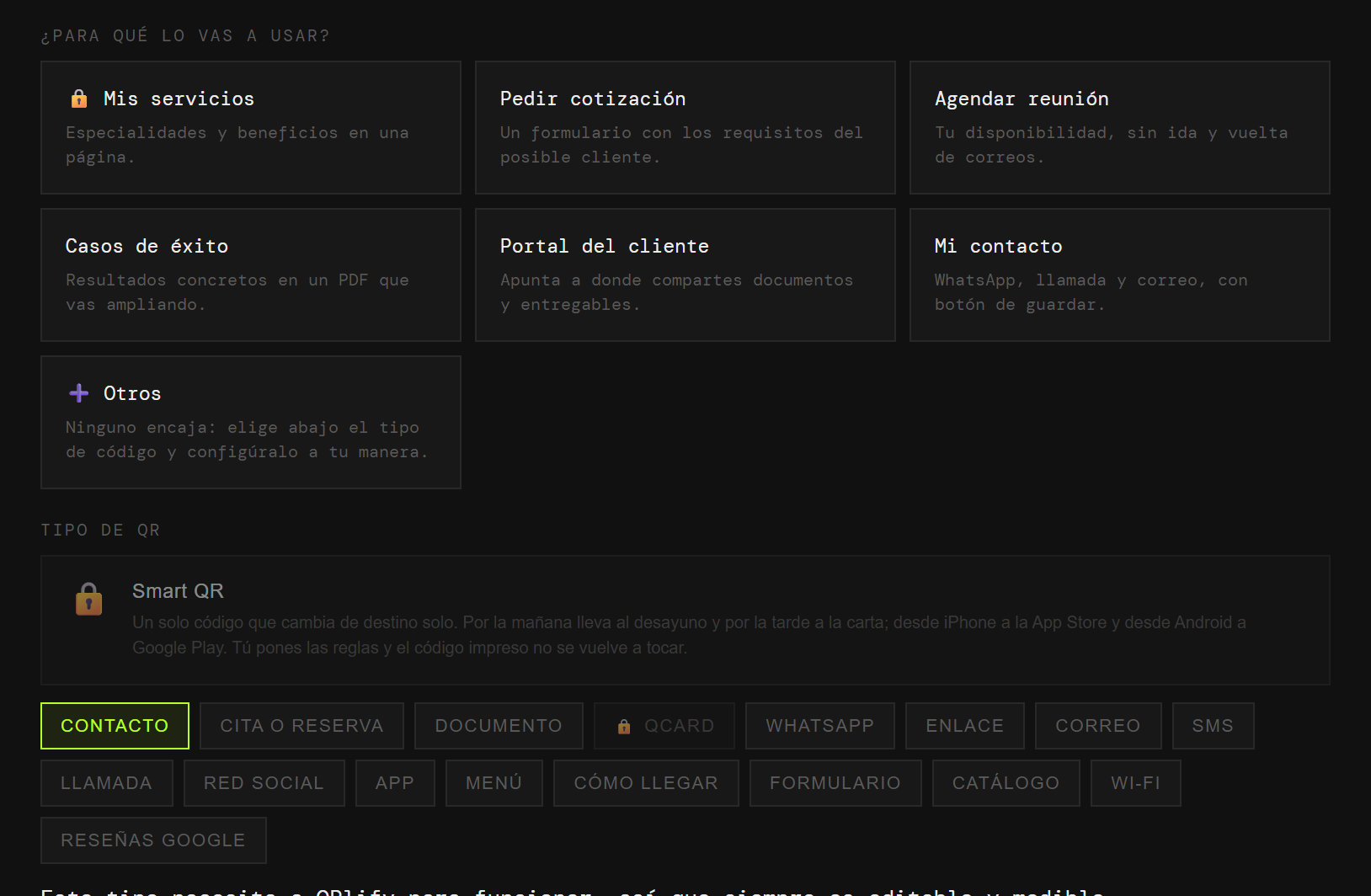Click the lock icon on Mis servicios

79,99
